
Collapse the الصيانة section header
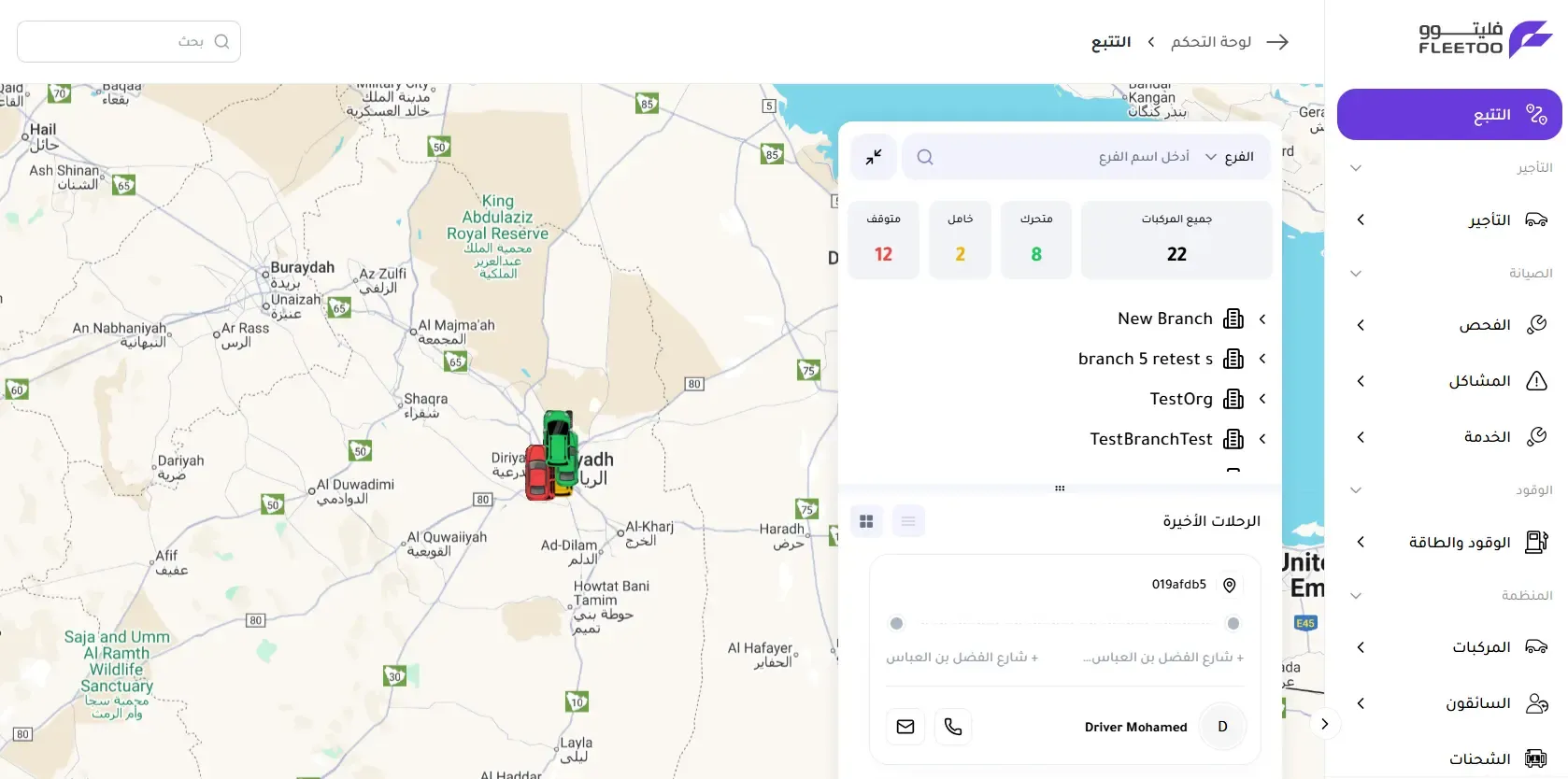1449,274
